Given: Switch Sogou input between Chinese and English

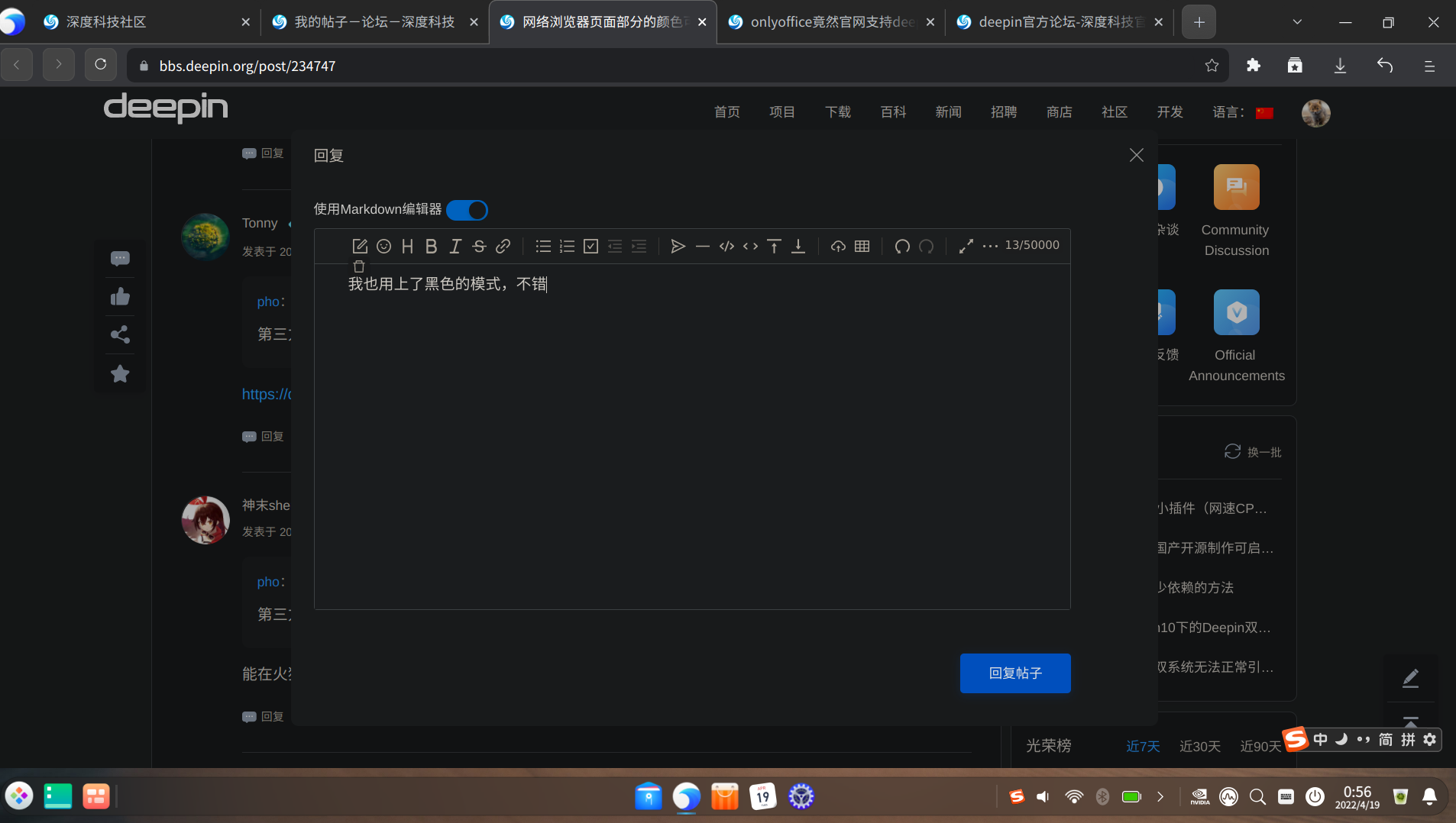Looking at the screenshot, I should [x=1320, y=739].
